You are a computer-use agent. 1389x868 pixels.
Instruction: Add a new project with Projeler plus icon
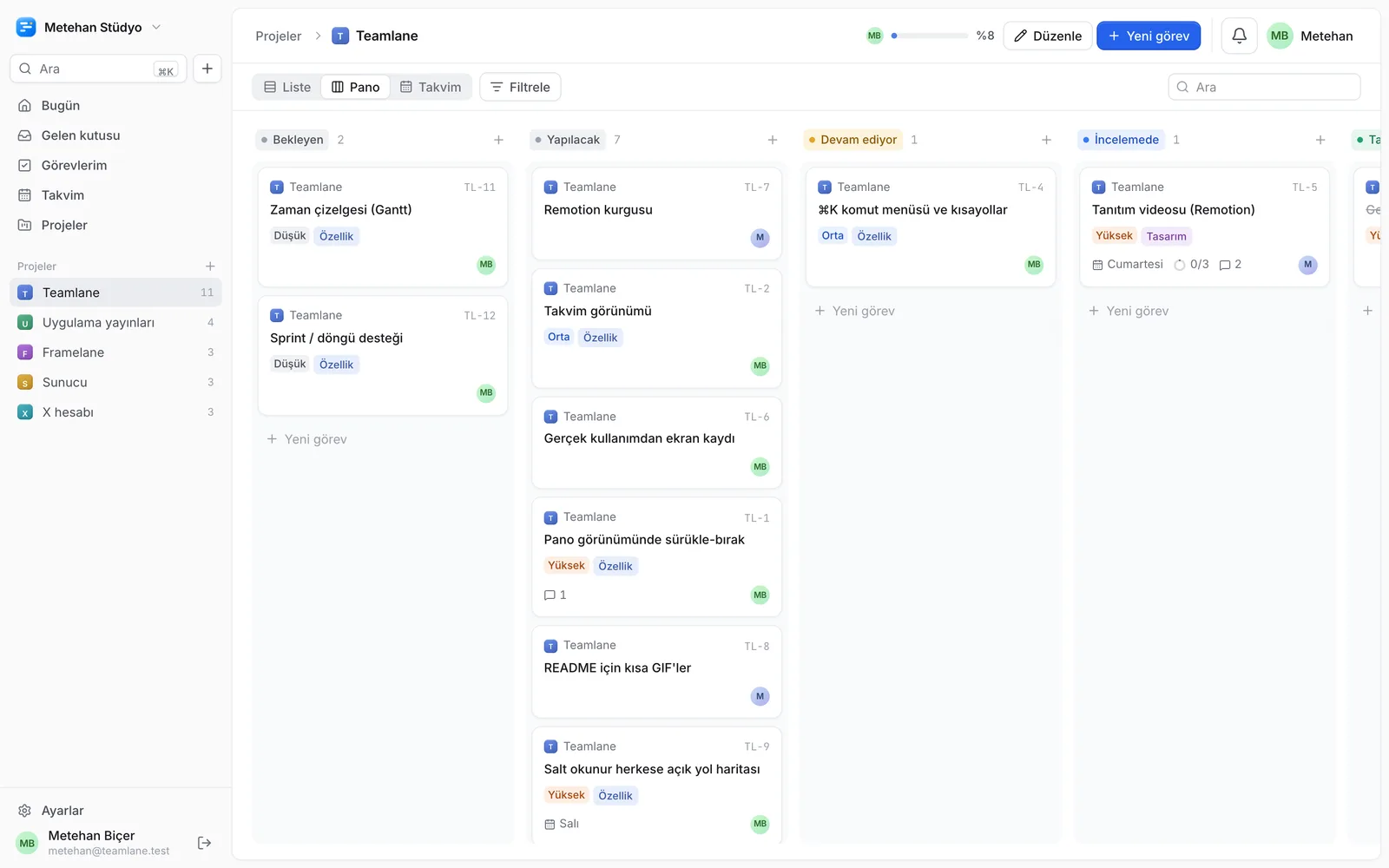point(210,266)
